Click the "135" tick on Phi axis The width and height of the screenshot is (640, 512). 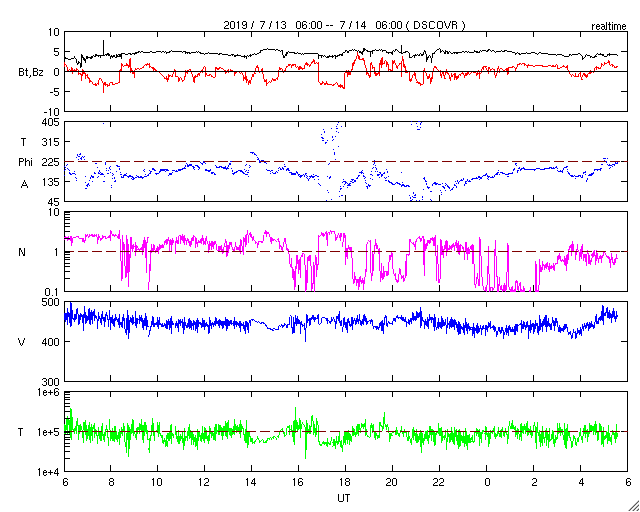(x=51, y=182)
